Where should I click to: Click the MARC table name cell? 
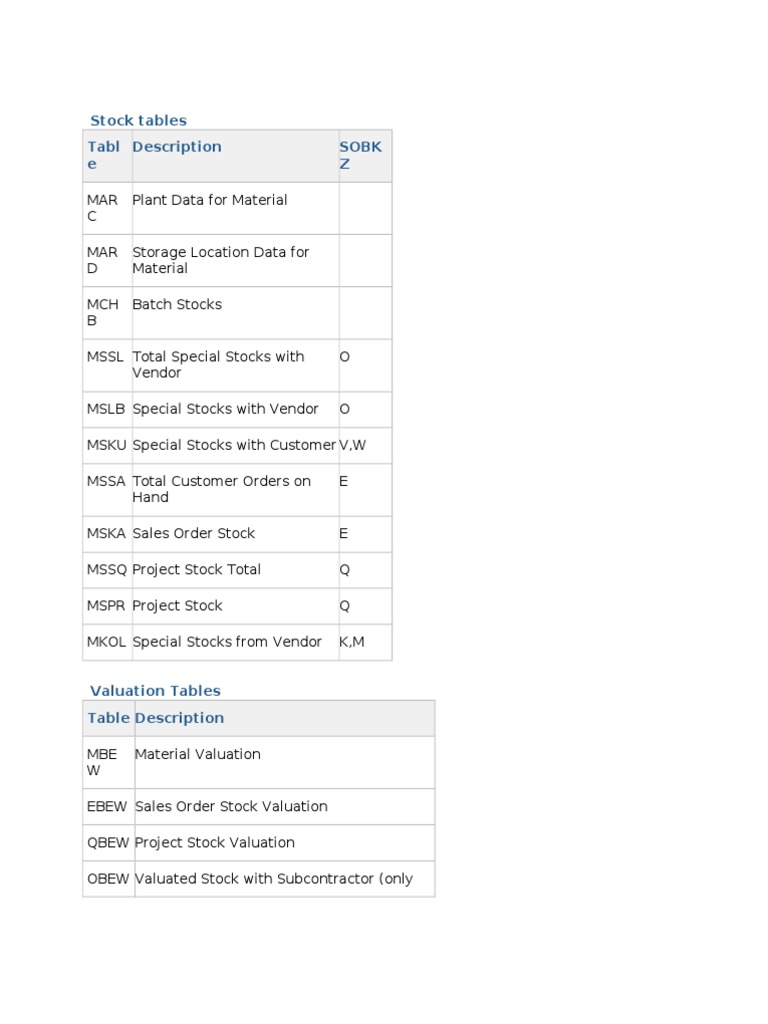pyautogui.click(x=102, y=208)
